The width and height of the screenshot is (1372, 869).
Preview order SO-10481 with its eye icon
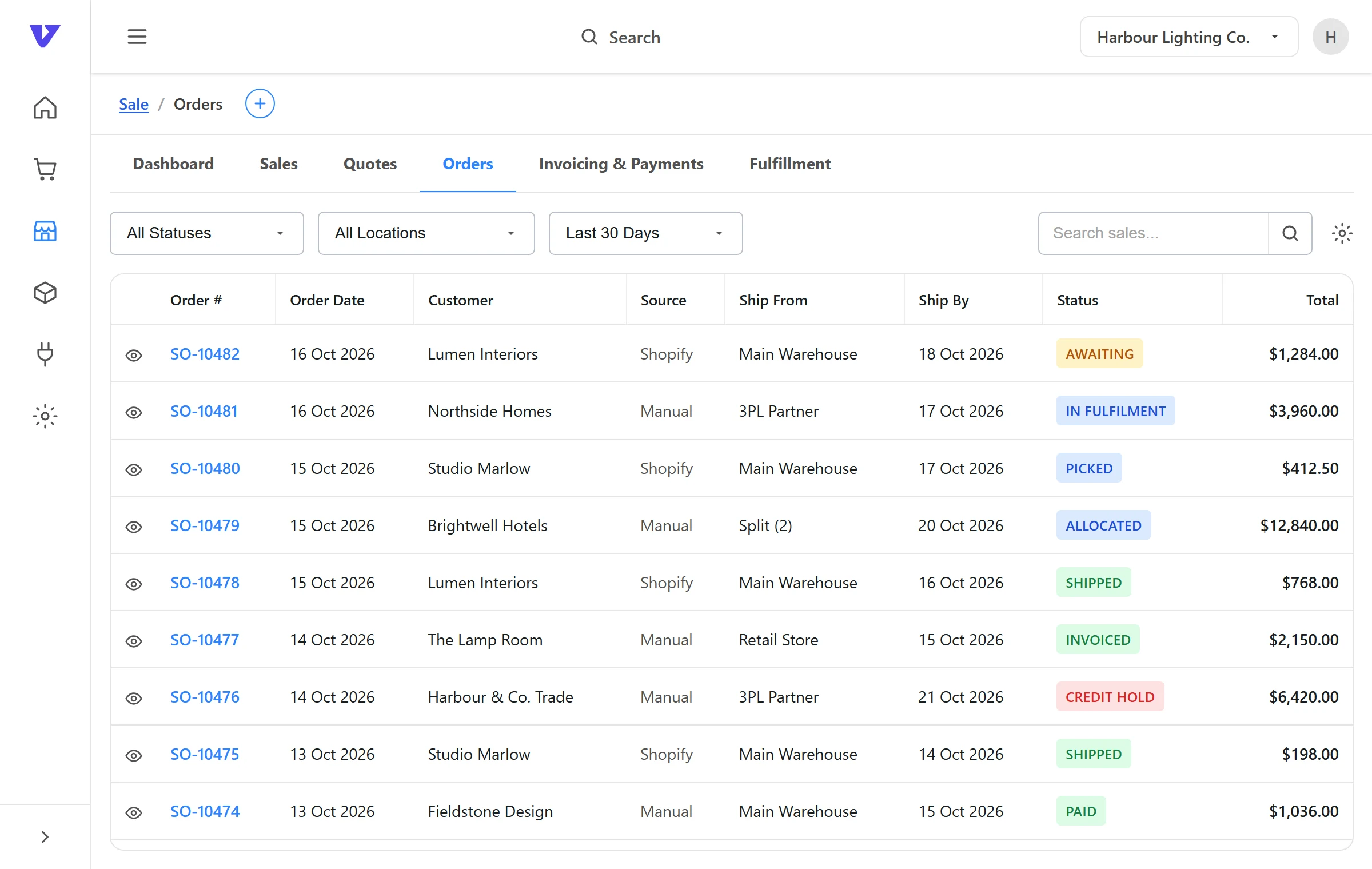[134, 412]
